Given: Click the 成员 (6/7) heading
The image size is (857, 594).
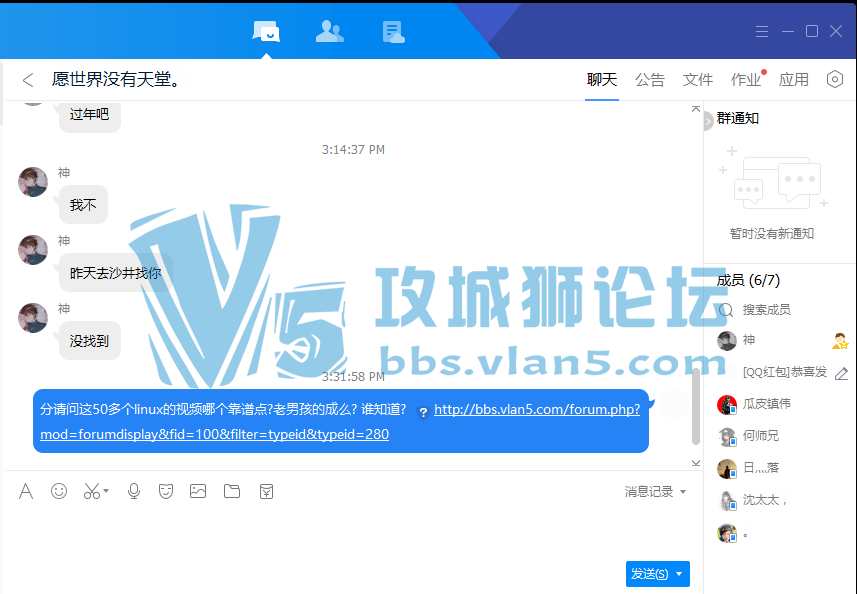Looking at the screenshot, I should (748, 280).
